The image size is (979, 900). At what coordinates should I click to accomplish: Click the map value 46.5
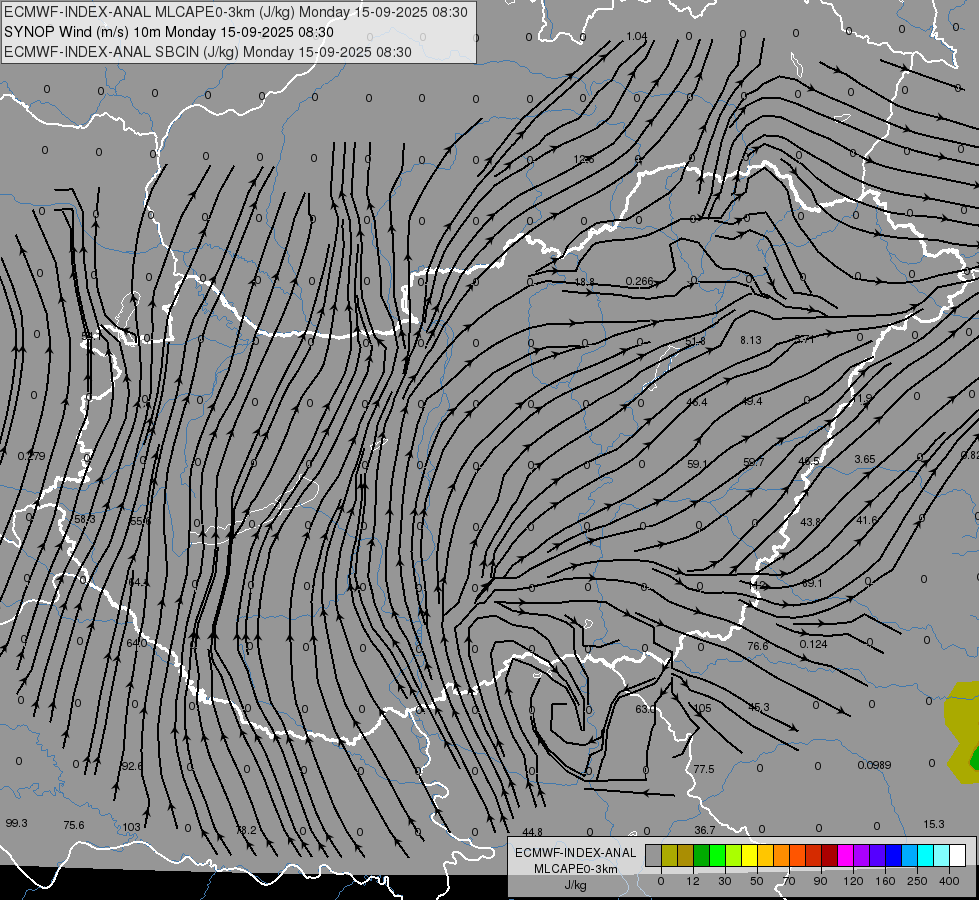tap(809, 461)
